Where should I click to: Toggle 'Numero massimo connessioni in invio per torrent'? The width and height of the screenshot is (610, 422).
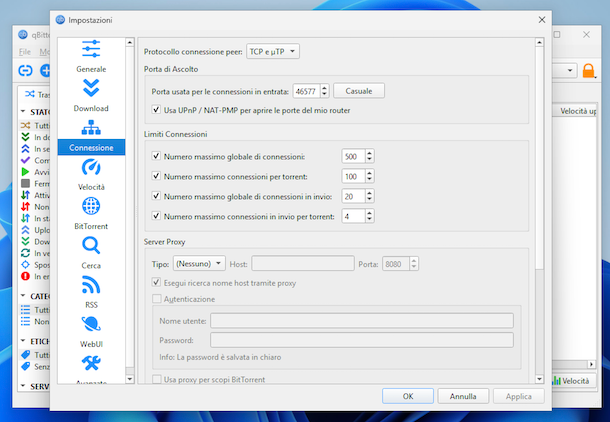point(156,215)
